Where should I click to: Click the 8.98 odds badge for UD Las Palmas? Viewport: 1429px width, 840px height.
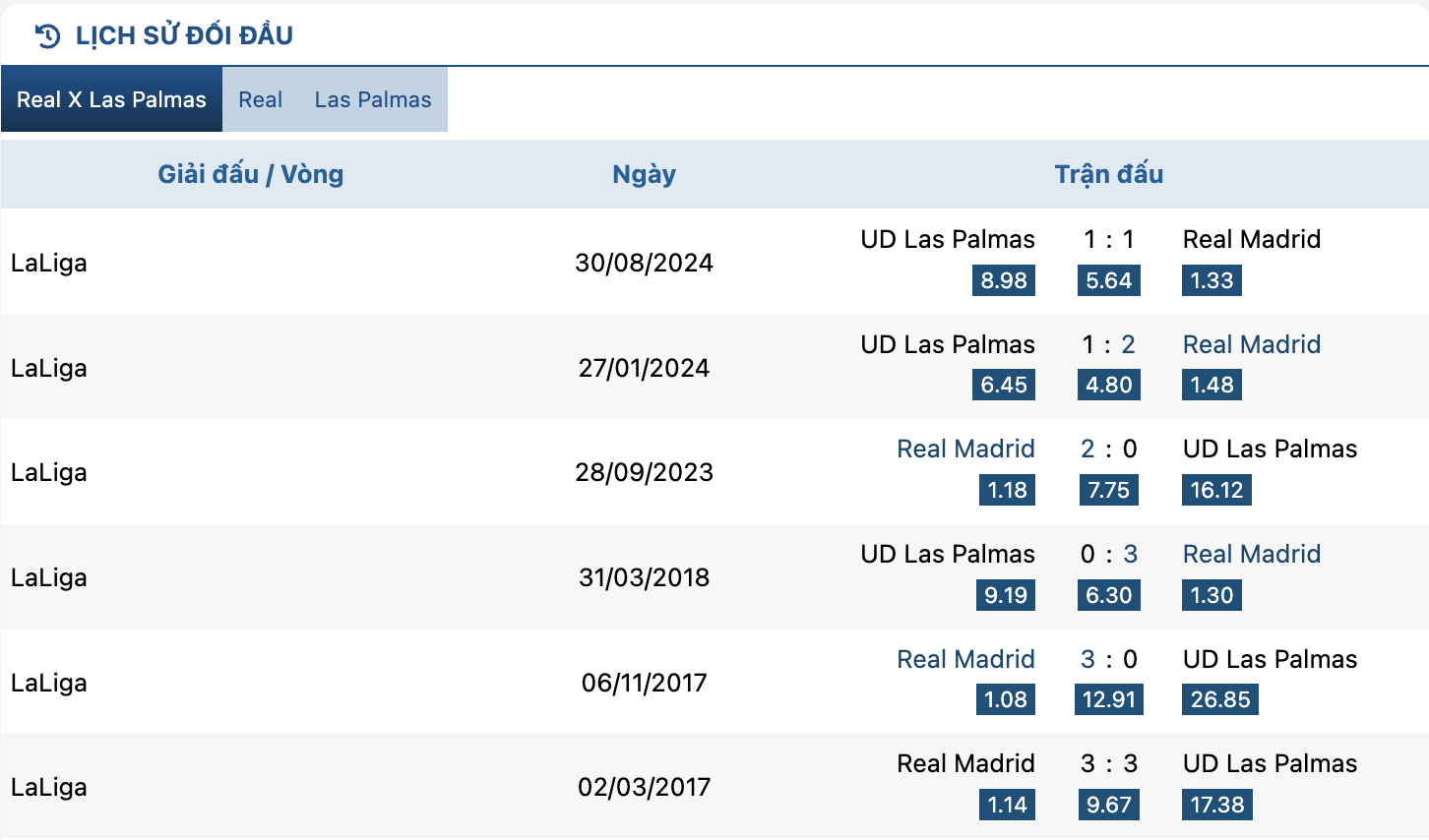tap(1004, 280)
